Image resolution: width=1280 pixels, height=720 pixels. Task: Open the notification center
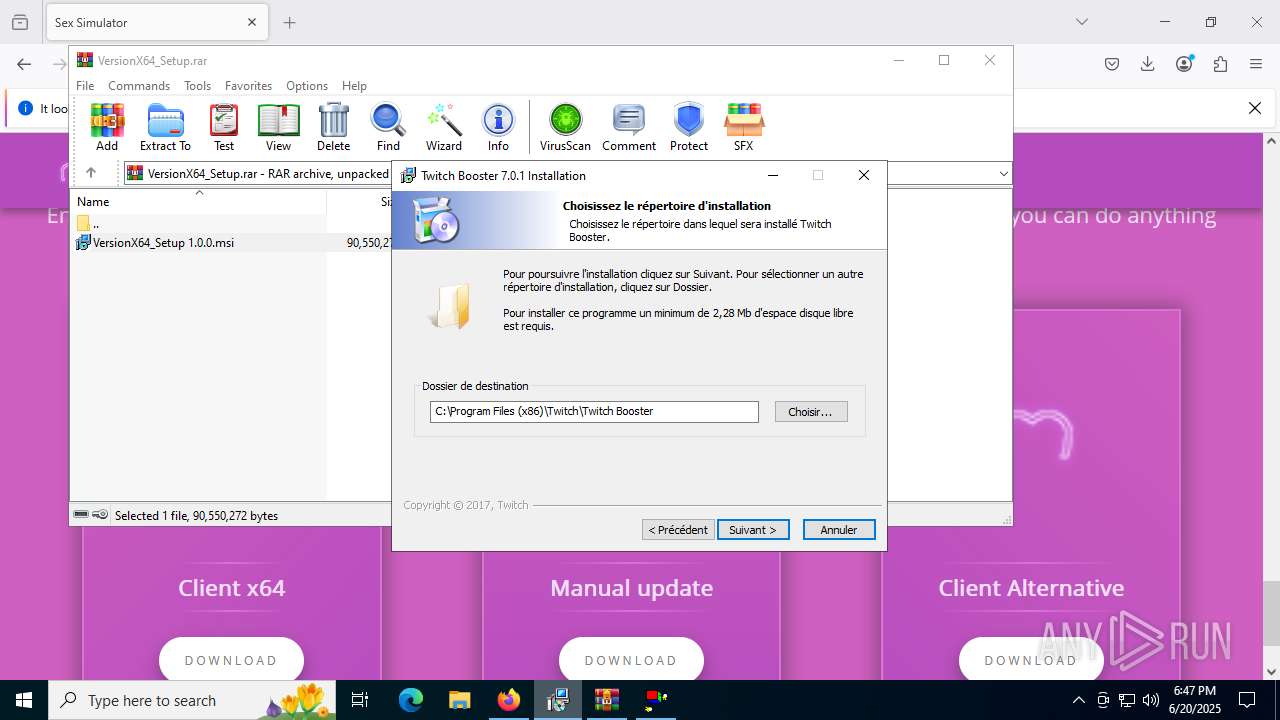pos(1247,700)
